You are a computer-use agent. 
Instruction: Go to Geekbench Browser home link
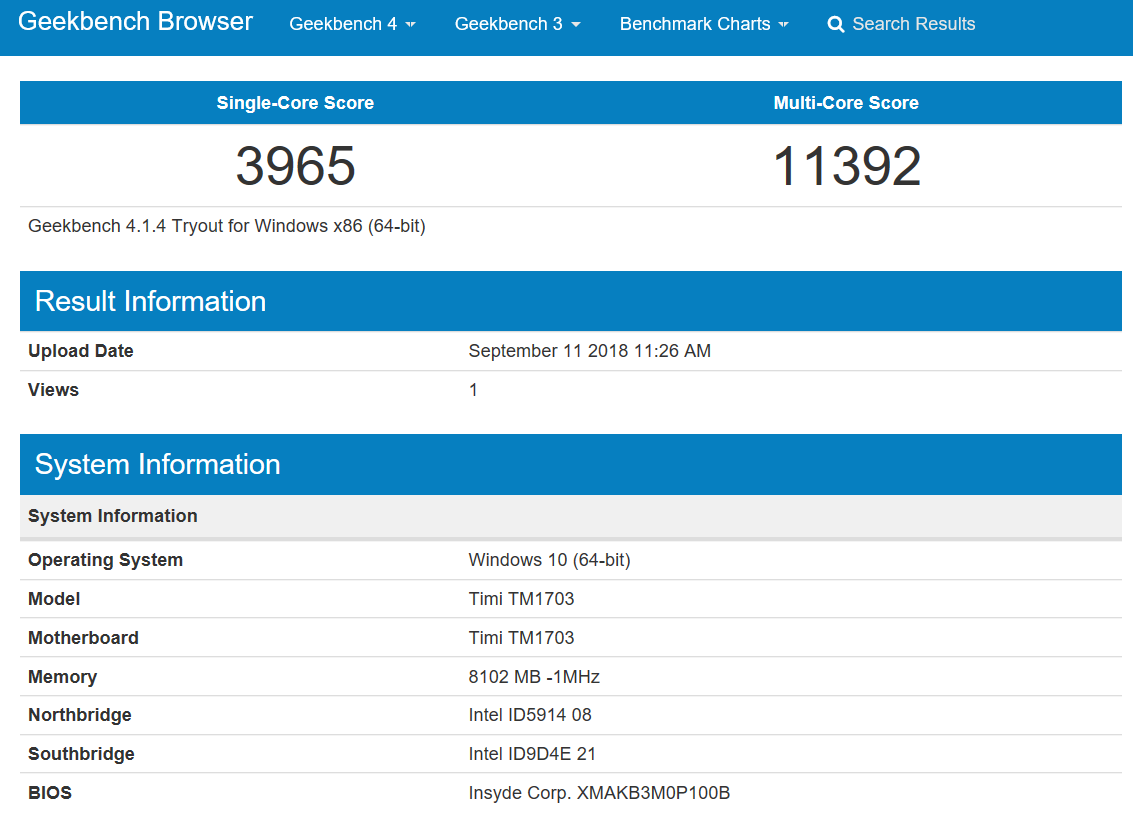pos(136,22)
